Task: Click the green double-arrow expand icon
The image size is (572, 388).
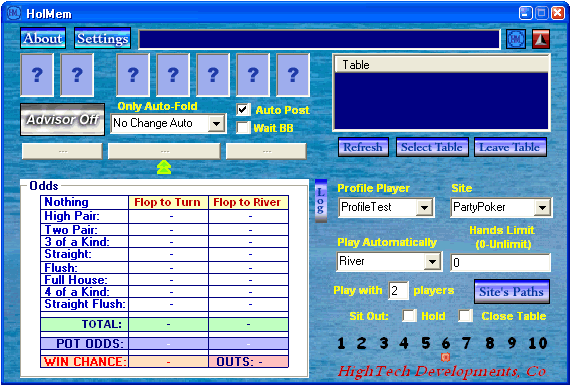Action: pyautogui.click(x=164, y=167)
